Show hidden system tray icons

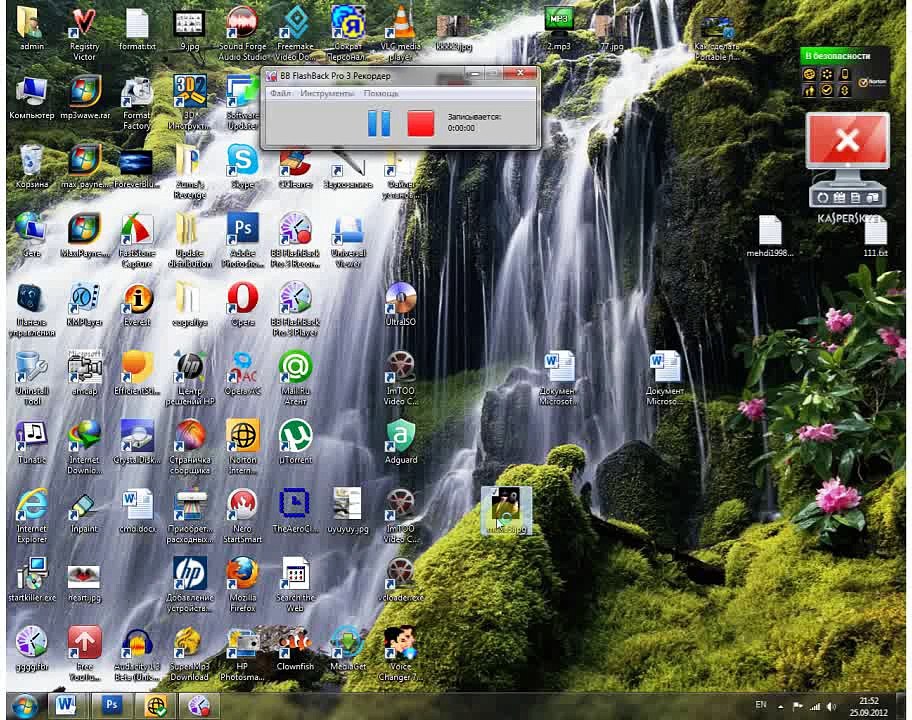781,707
